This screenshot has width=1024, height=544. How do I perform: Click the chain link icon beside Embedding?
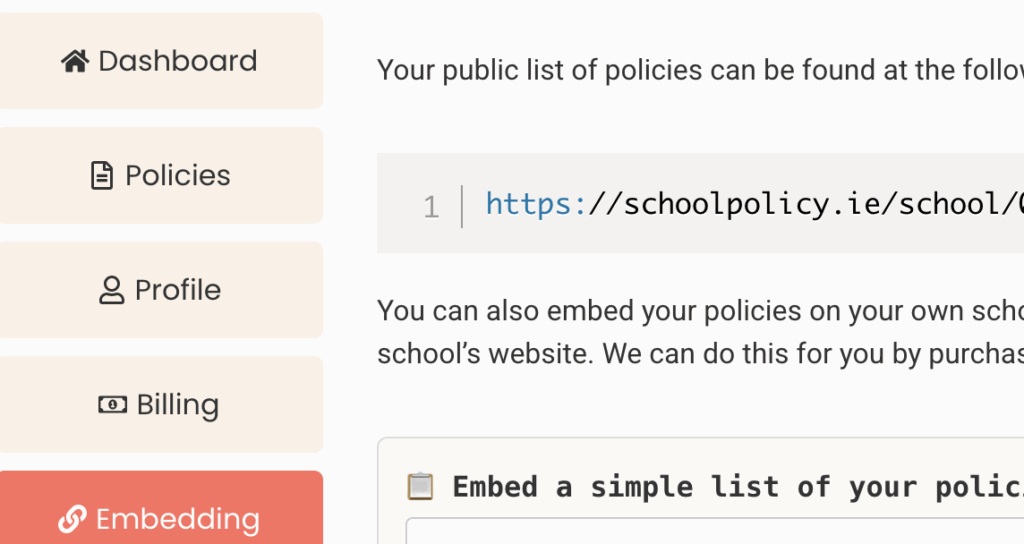coord(72,519)
